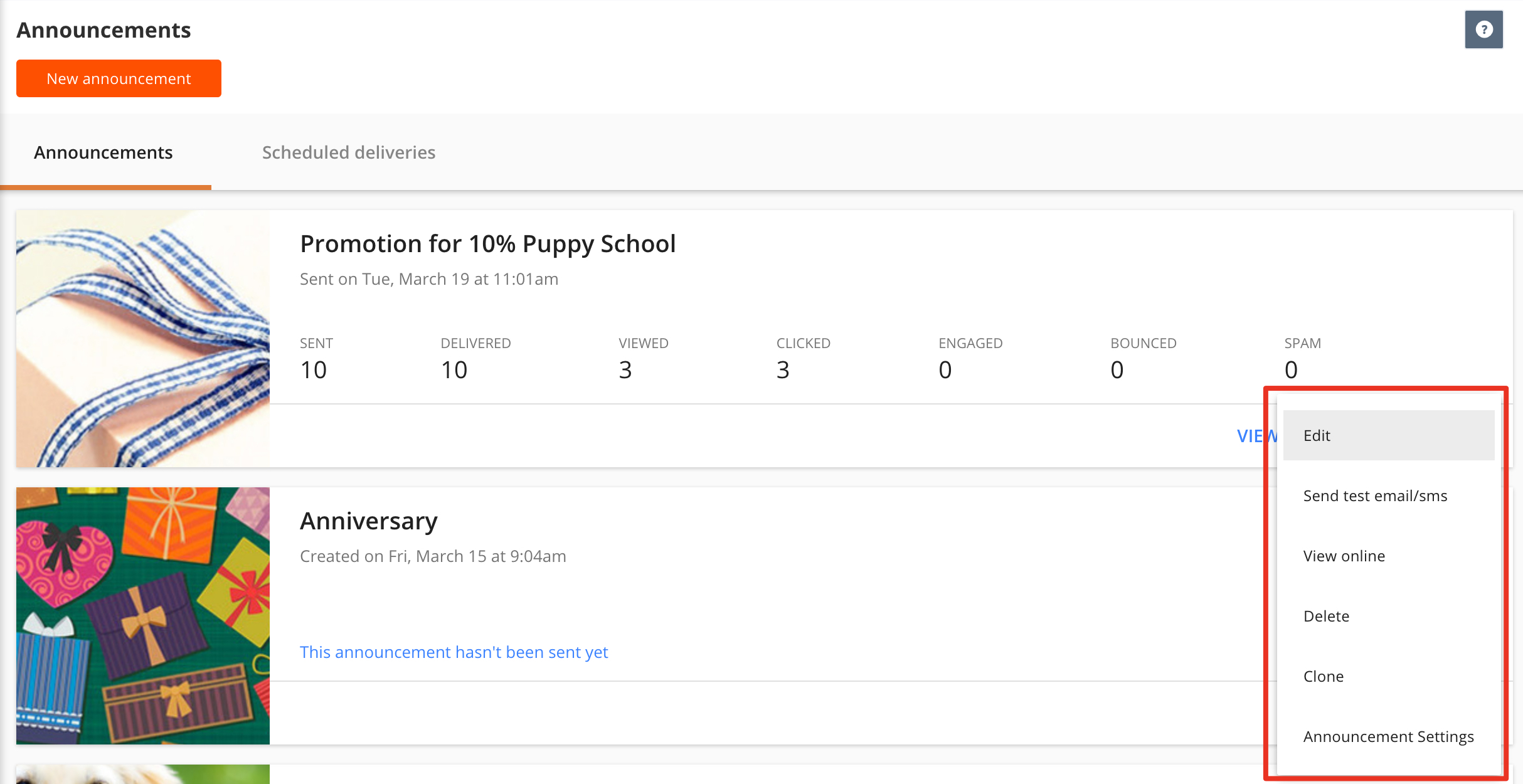
Task: Open the Anniversary announcement title
Action: click(369, 521)
